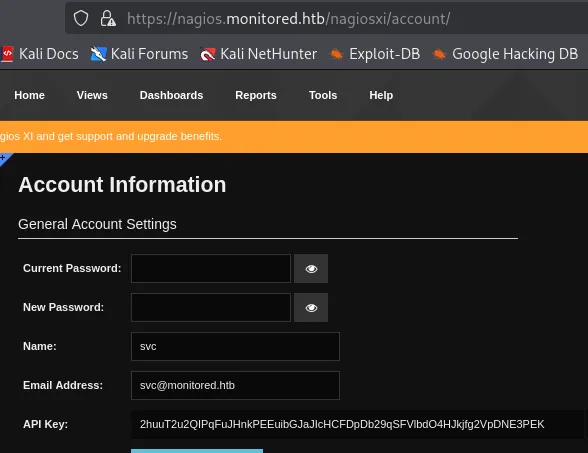The width and height of the screenshot is (588, 453).
Task: Open the Exploit-DB bookmark
Action: coord(374,54)
